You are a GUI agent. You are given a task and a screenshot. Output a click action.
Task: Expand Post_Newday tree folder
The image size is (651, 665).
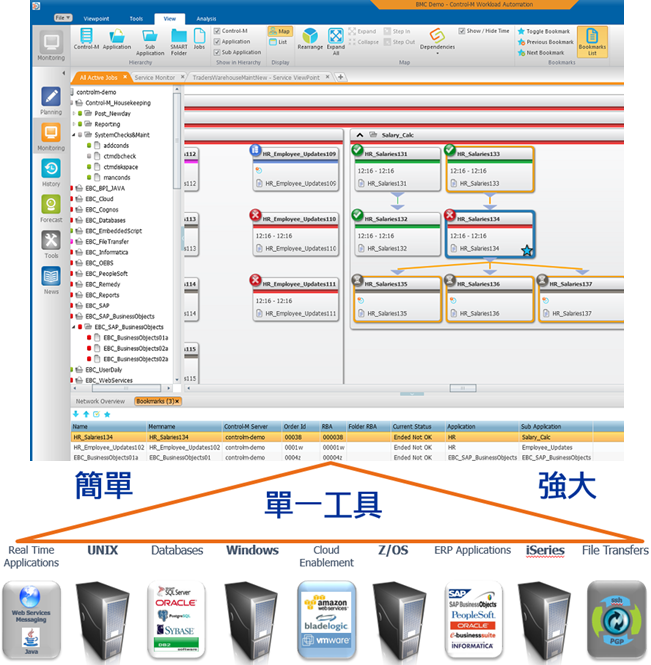(x=74, y=113)
